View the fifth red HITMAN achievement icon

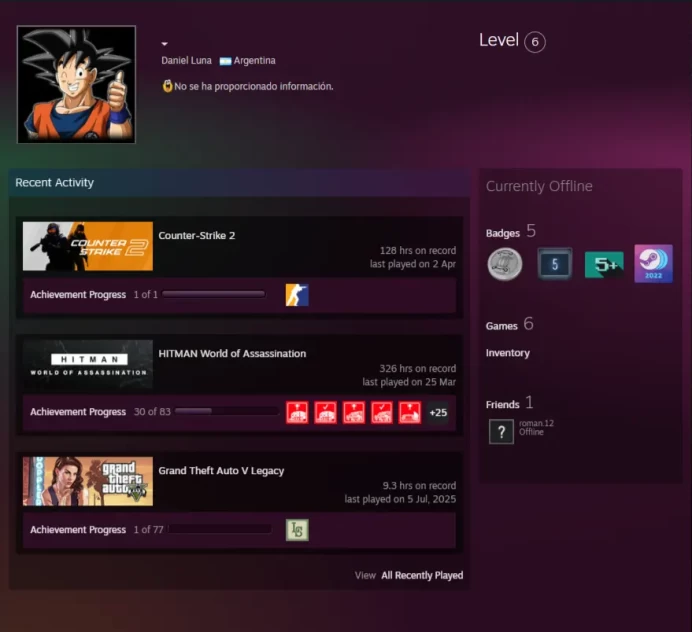tap(410, 413)
